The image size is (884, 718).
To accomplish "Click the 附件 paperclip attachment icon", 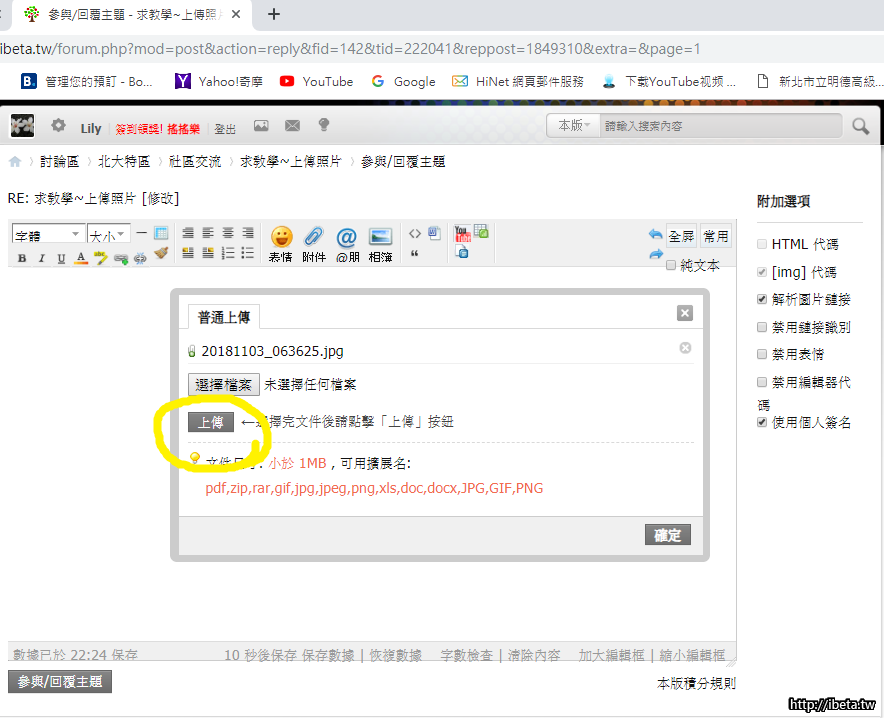I will click(313, 240).
